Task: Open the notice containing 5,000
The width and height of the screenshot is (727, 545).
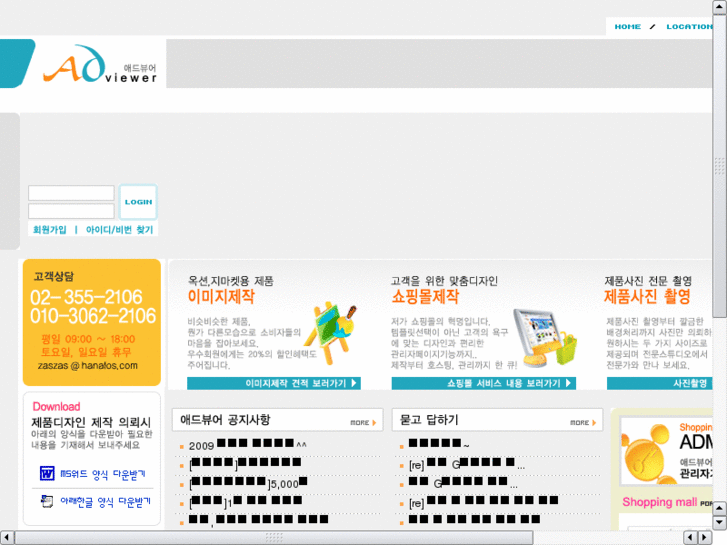Action: 248,484
